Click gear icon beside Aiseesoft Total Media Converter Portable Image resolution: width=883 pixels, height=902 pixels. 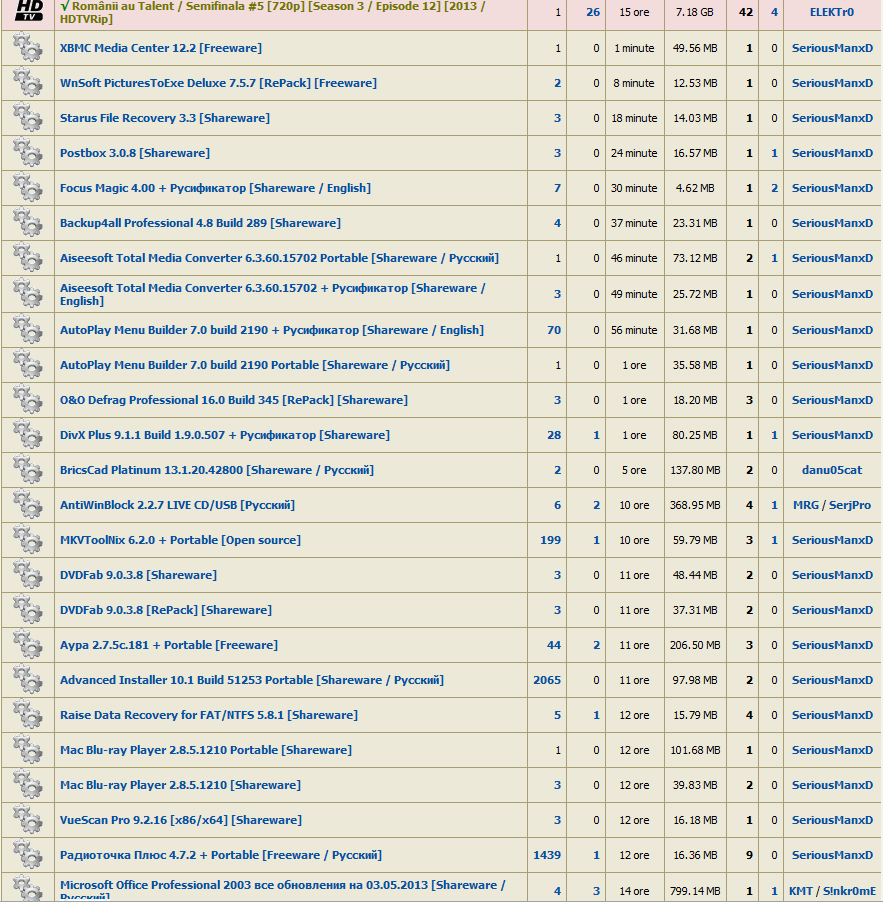point(28,258)
